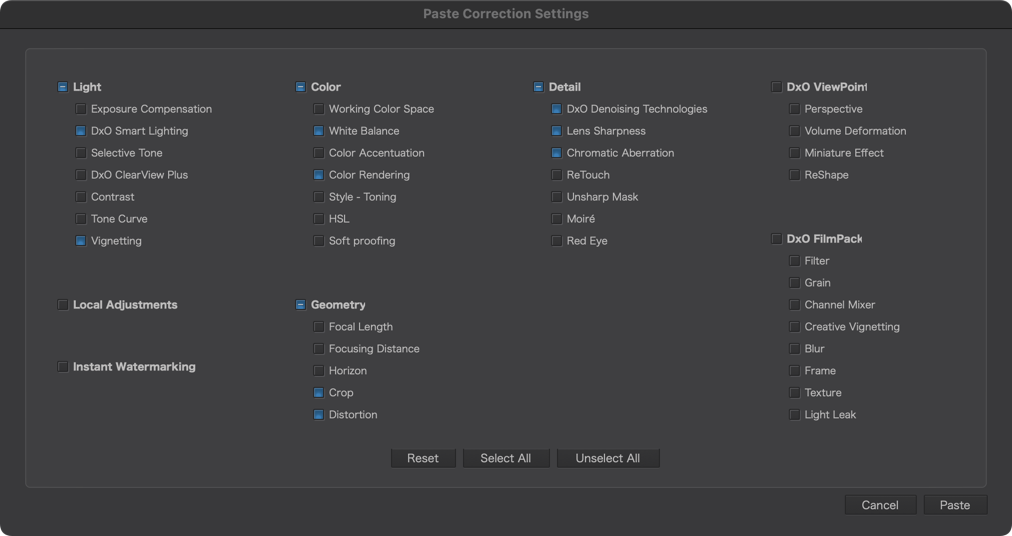
Task: Tick the HSL checkbox
Action: pyautogui.click(x=318, y=219)
